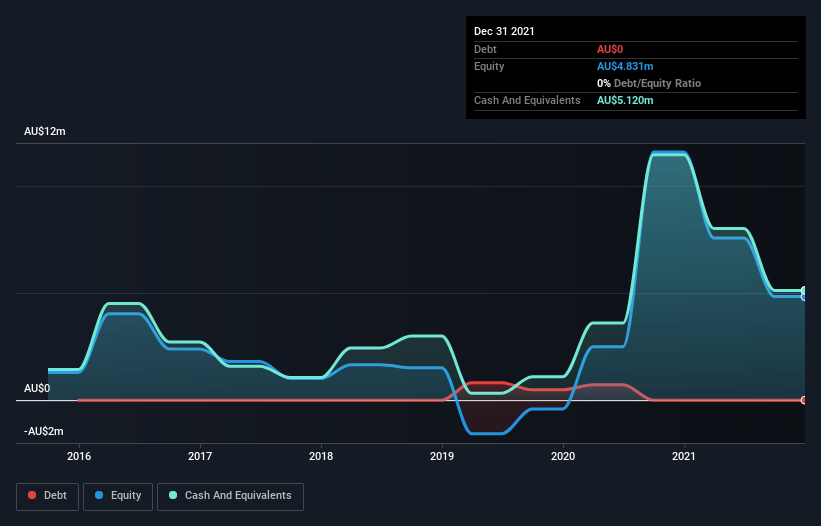Click the AU$4.831m equity value

coord(625,66)
